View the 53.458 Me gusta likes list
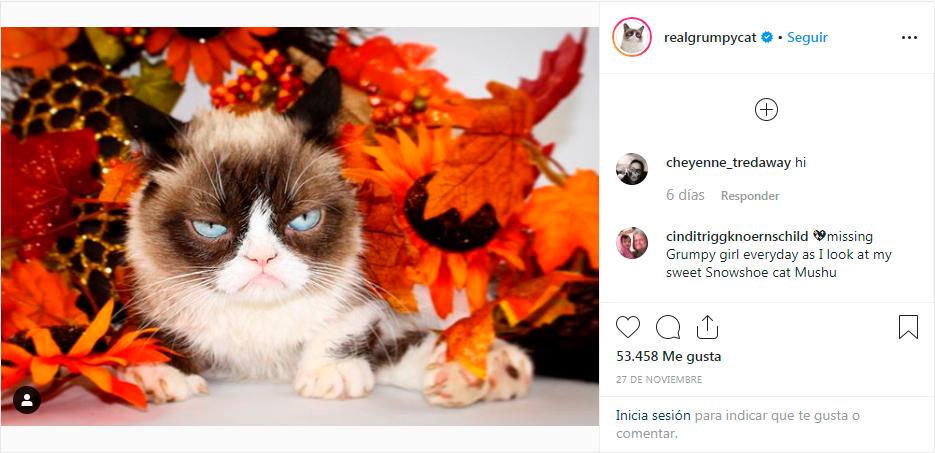This screenshot has height=453, width=935. click(x=668, y=356)
